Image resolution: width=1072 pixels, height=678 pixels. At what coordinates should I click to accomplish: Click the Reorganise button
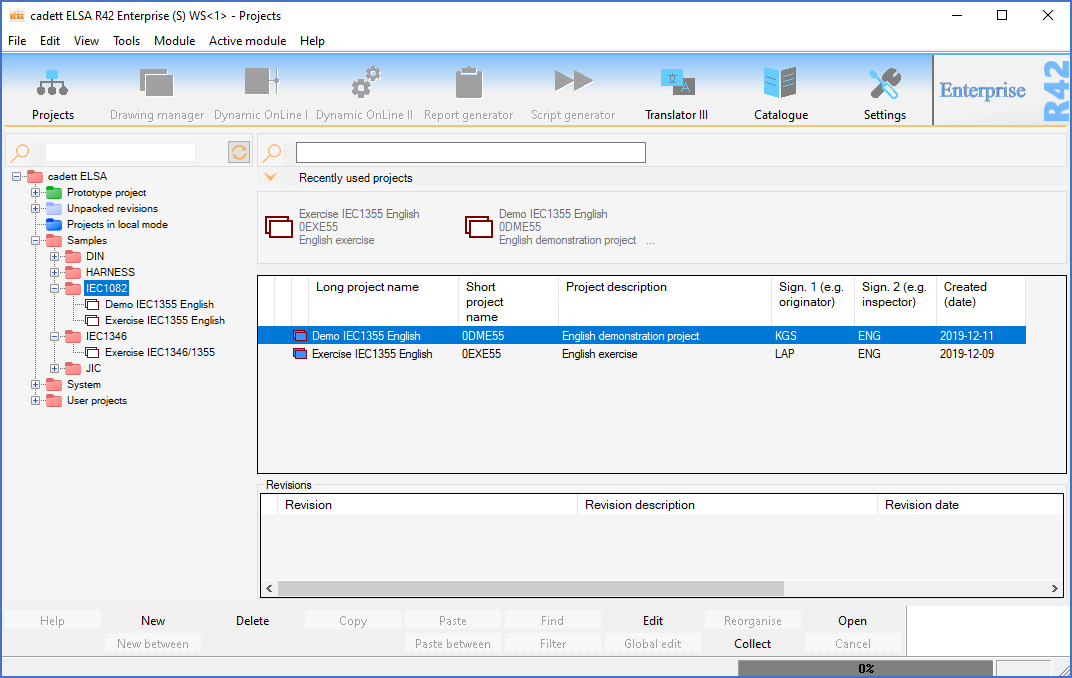(x=752, y=621)
